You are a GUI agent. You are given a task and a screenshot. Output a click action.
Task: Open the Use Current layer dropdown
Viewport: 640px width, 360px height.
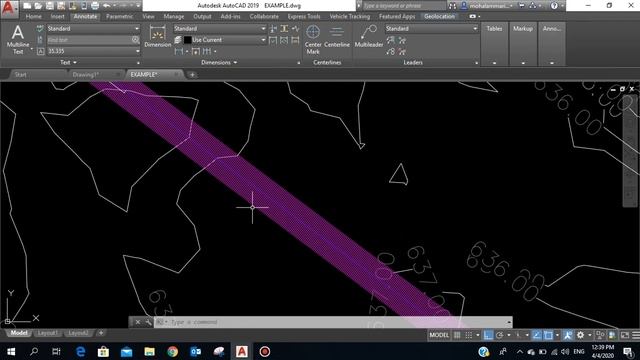tap(225, 40)
